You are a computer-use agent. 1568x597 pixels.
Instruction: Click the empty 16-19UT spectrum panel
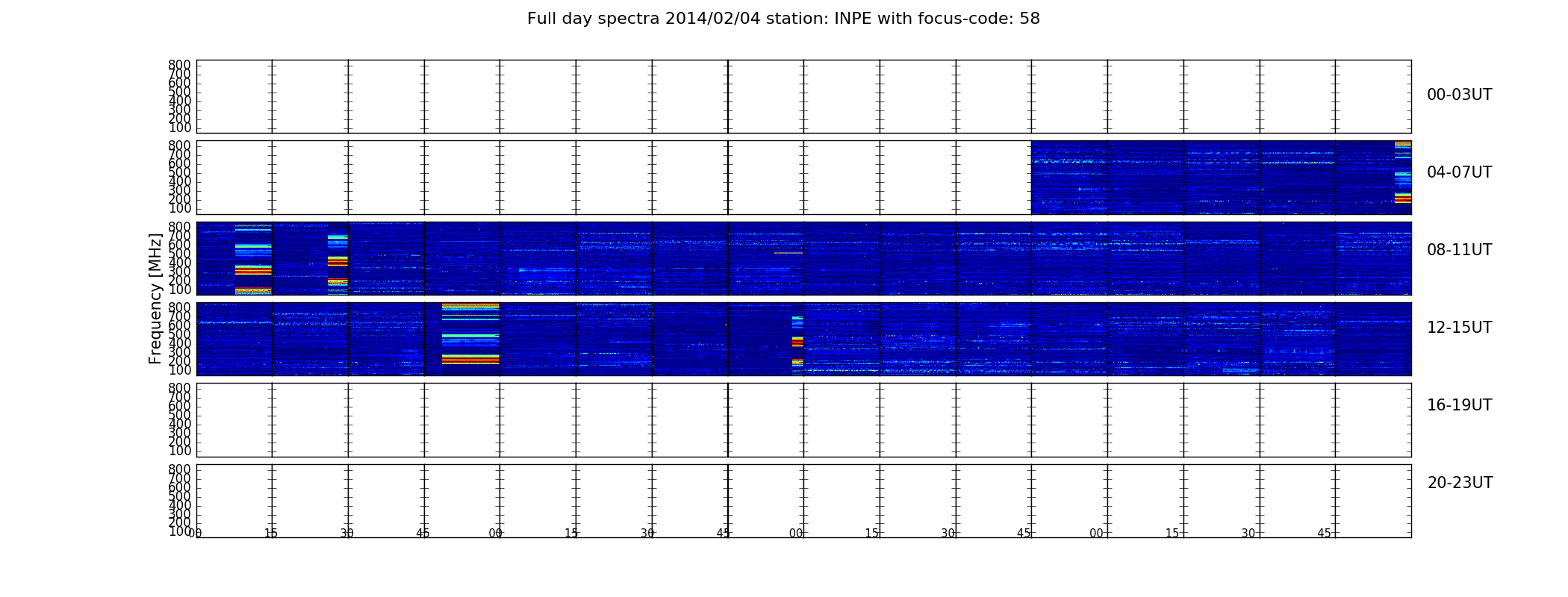pos(803,420)
